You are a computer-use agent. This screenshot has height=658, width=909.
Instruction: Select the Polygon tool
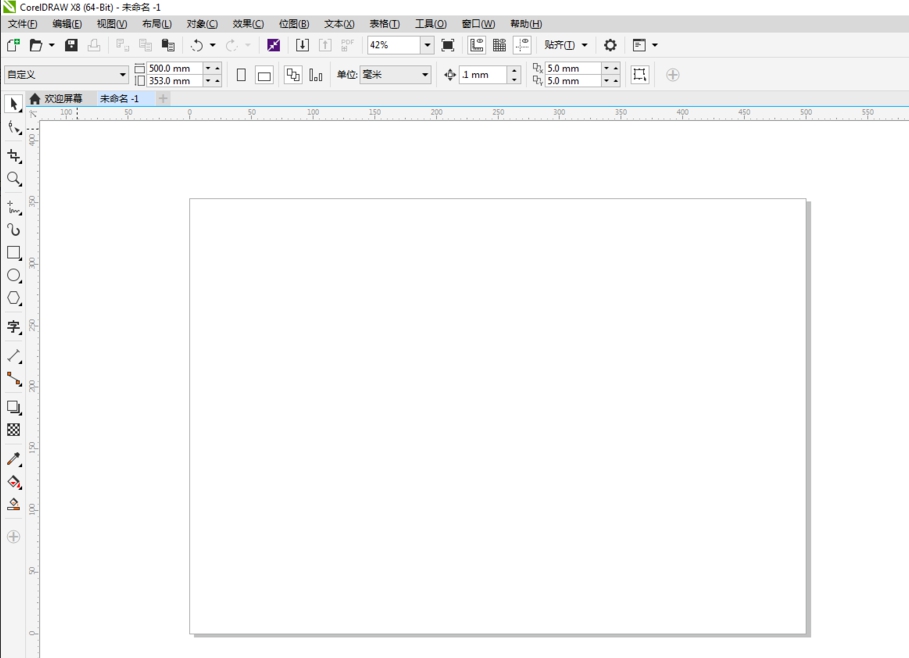(x=14, y=299)
